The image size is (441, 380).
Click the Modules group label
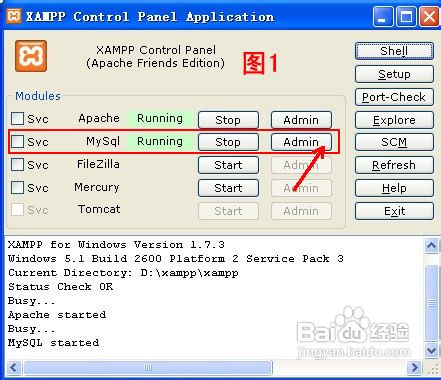(38, 96)
